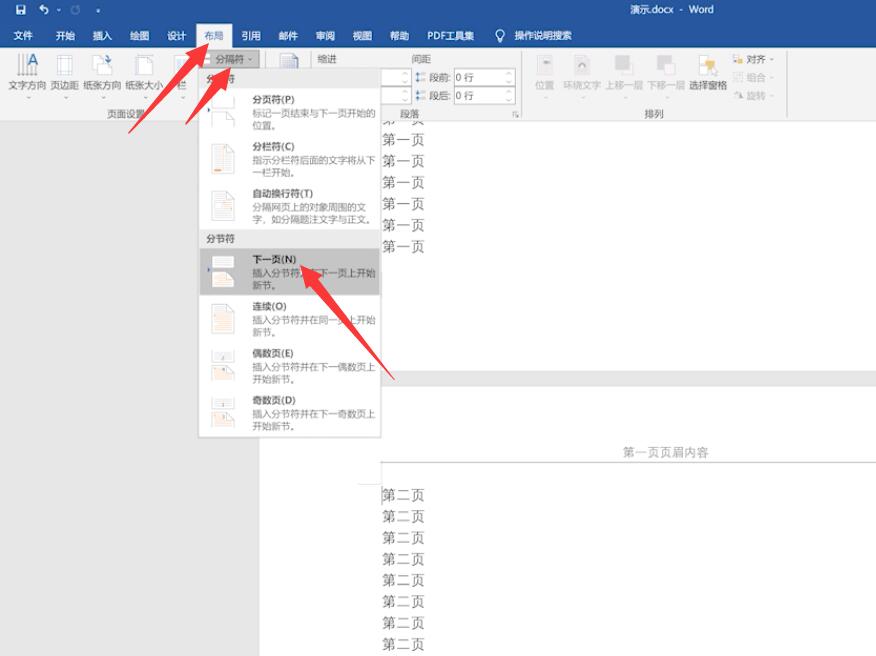Adjust the 段前 spinner arrows
This screenshot has height=656, width=876.
coord(509,77)
